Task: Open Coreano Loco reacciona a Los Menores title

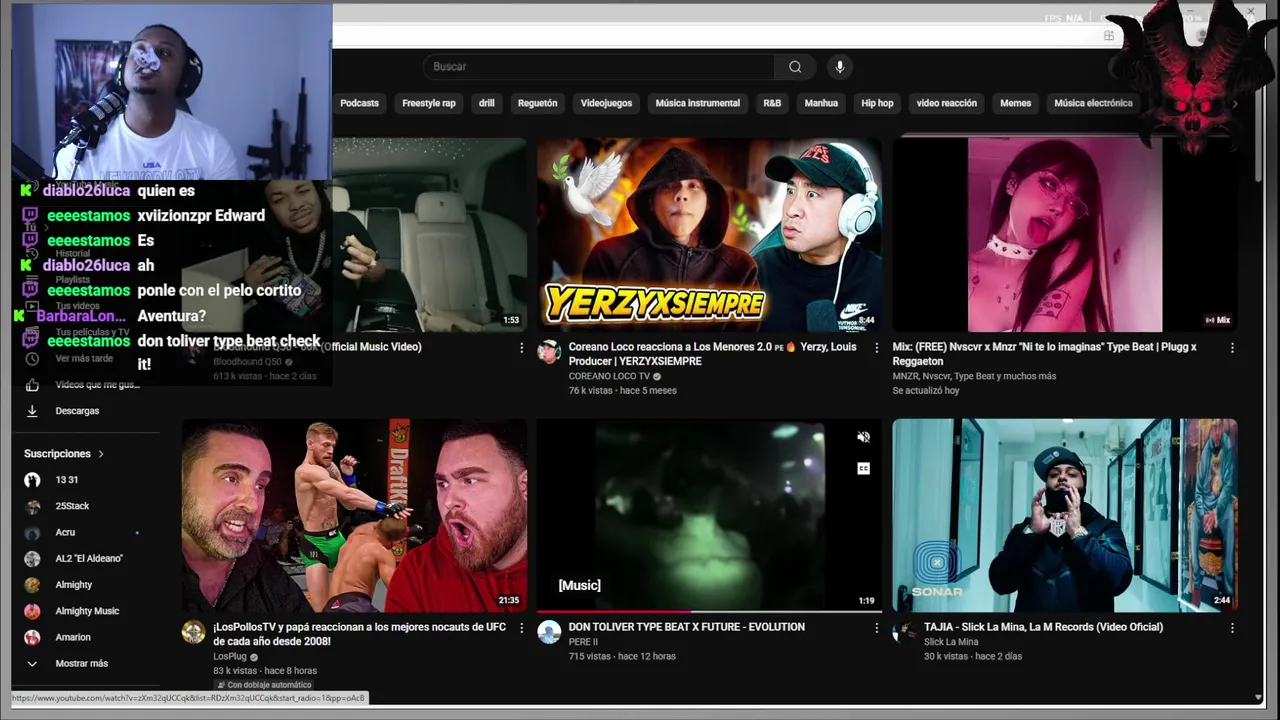Action: click(713, 354)
